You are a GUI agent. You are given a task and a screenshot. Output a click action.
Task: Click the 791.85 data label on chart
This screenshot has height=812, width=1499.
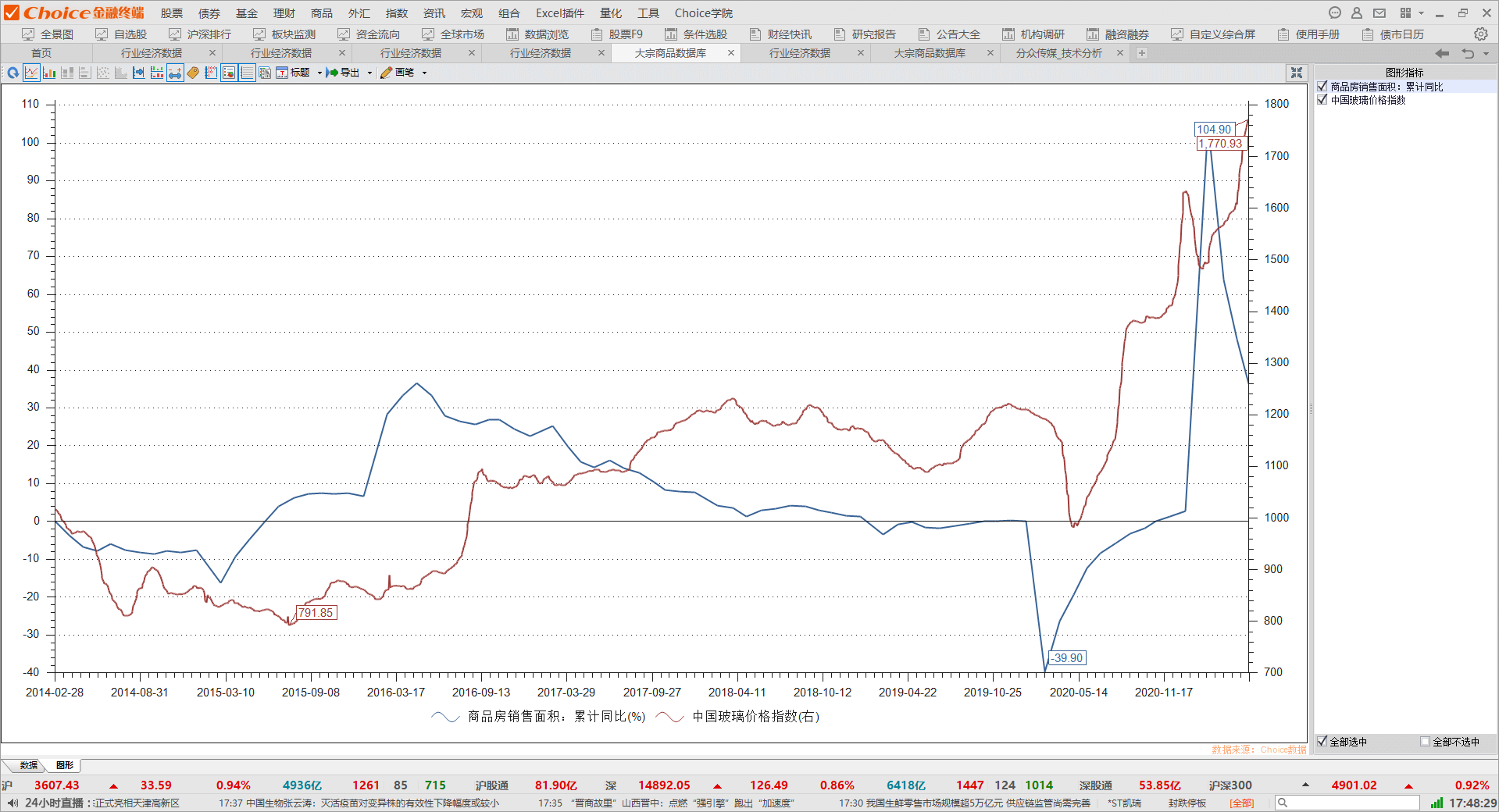[x=316, y=613]
